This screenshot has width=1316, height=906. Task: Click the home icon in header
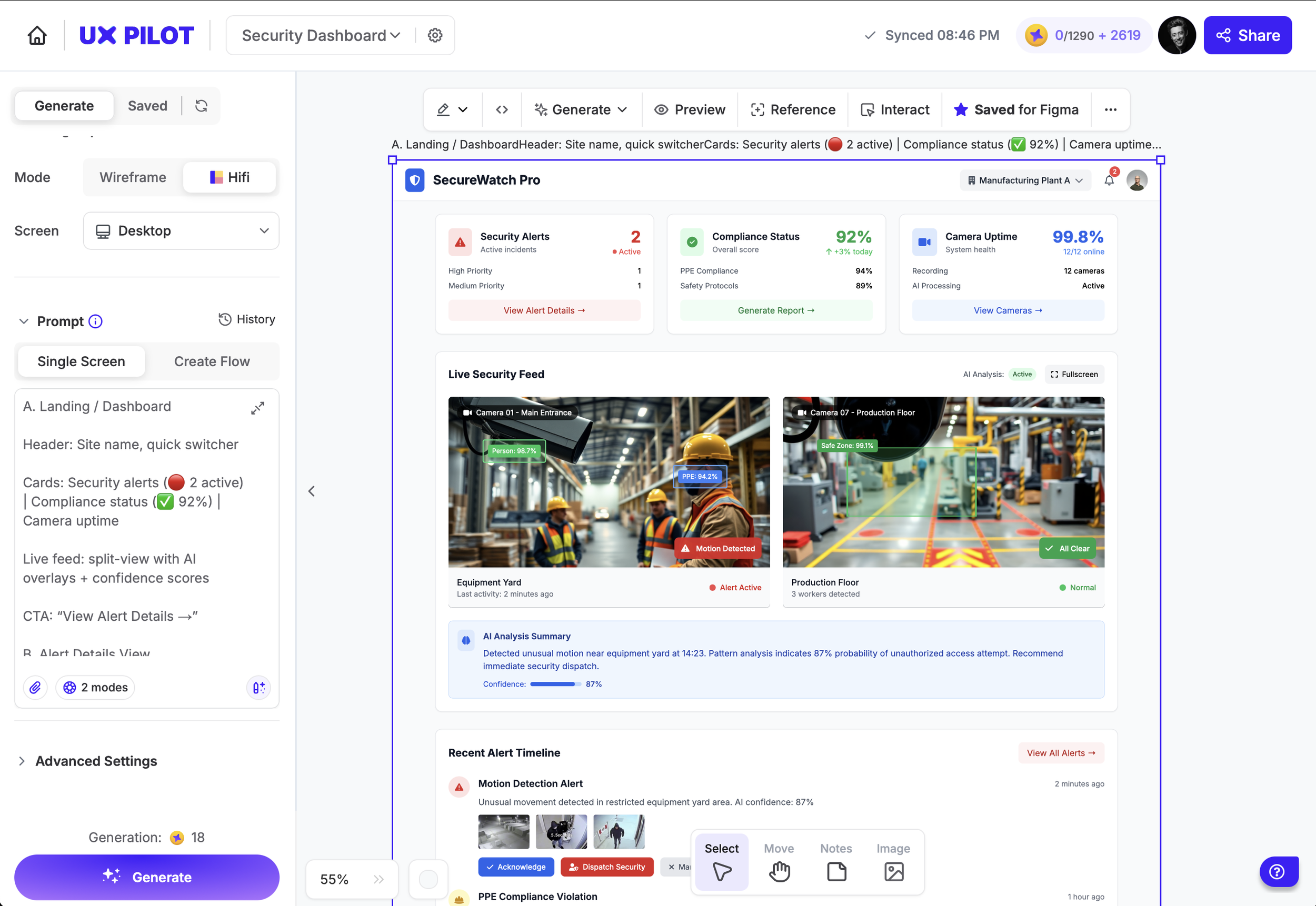point(37,35)
